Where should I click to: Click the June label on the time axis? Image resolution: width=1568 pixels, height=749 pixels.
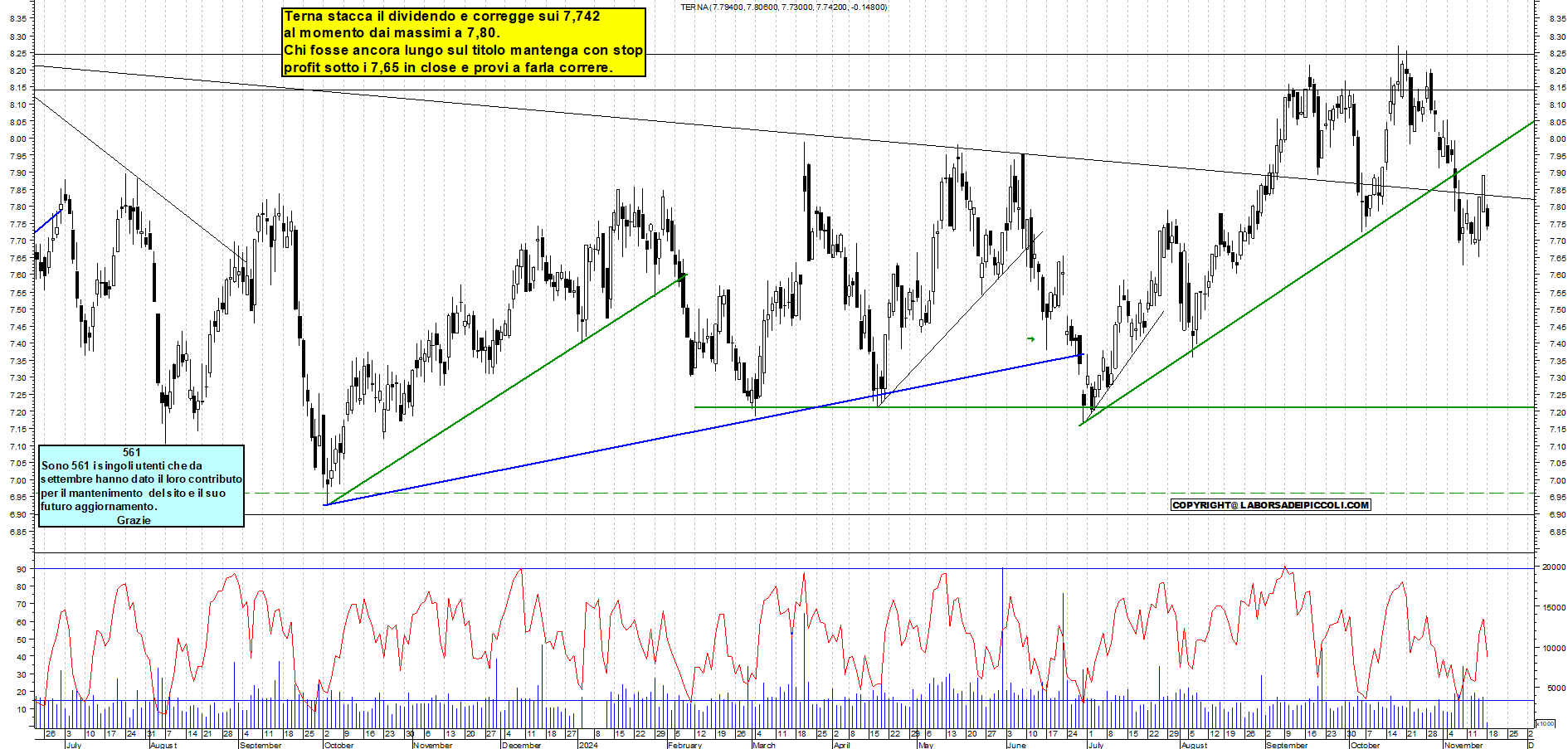click(1016, 745)
